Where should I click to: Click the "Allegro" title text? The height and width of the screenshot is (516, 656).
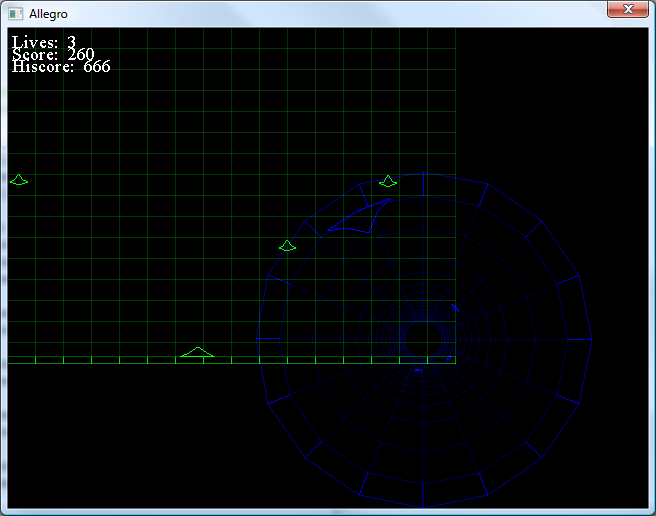tap(50, 10)
